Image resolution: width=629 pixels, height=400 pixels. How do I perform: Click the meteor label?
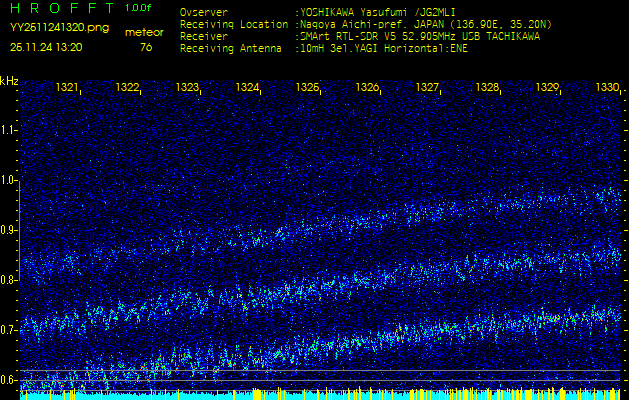(144, 33)
